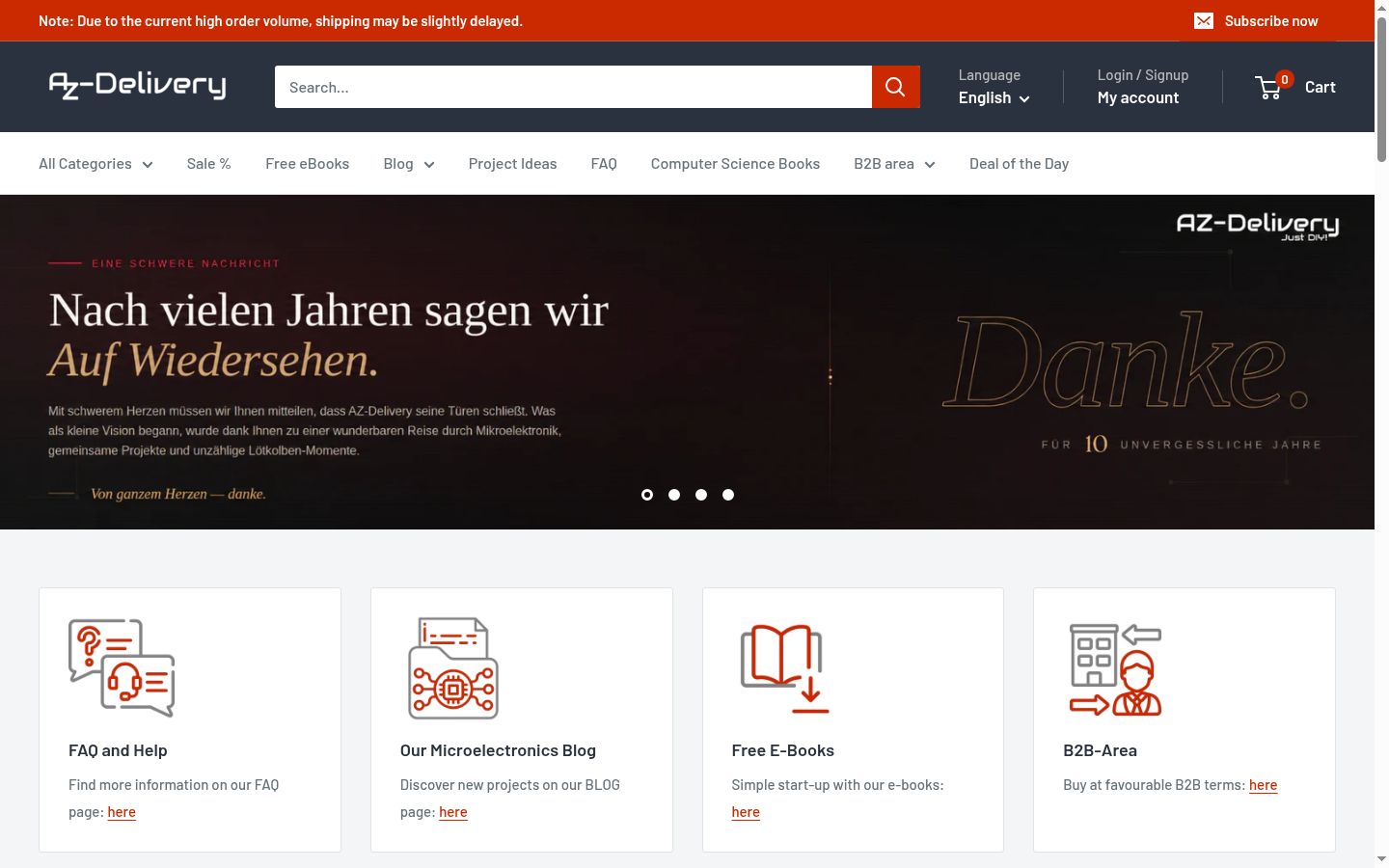Click the FAQ and Help chat icon
The height and width of the screenshot is (868, 1389).
[122, 667]
